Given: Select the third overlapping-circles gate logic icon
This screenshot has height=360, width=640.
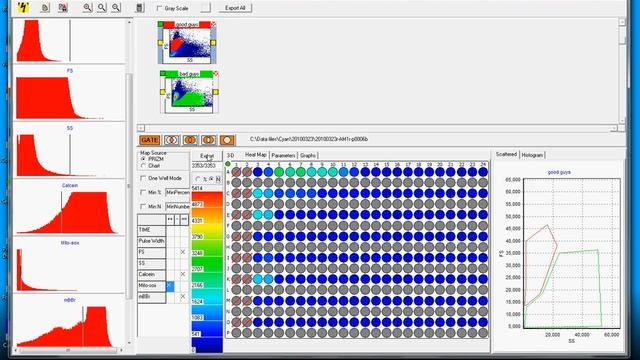Looking at the screenshot, I should pos(209,140).
